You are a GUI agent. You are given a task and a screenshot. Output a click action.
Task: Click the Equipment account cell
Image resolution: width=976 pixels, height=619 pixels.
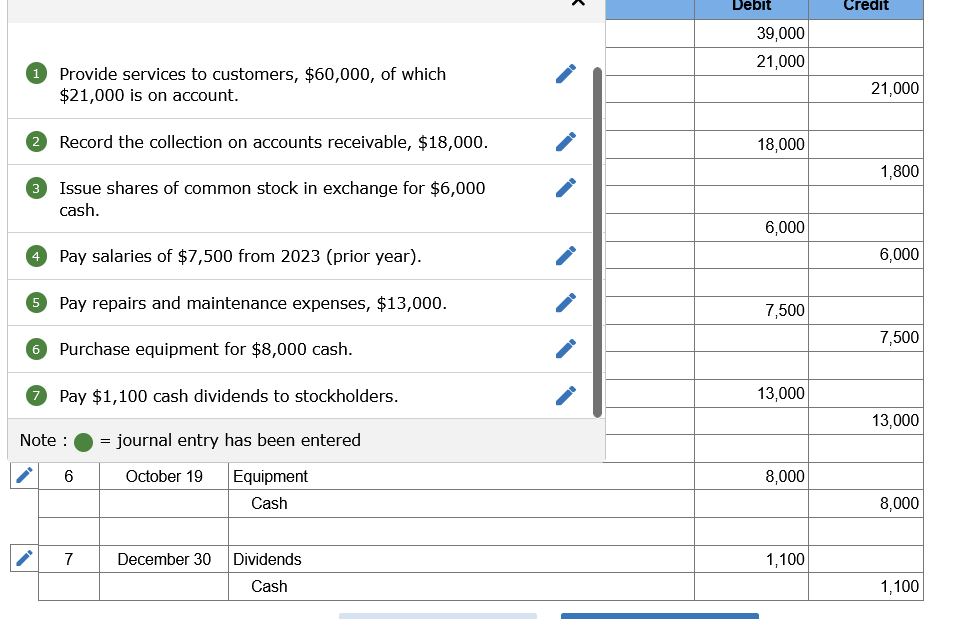pos(461,476)
